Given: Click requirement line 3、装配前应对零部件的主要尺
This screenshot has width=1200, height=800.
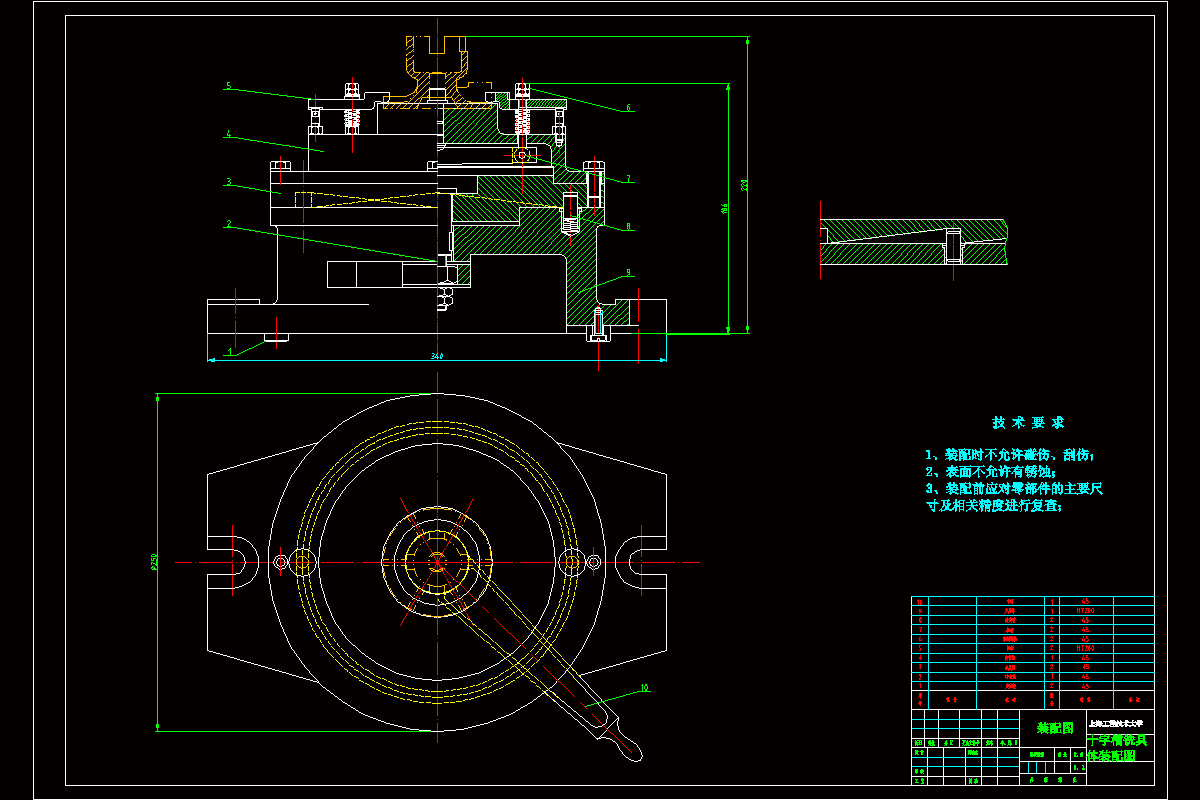Looking at the screenshot, I should point(1014,489).
